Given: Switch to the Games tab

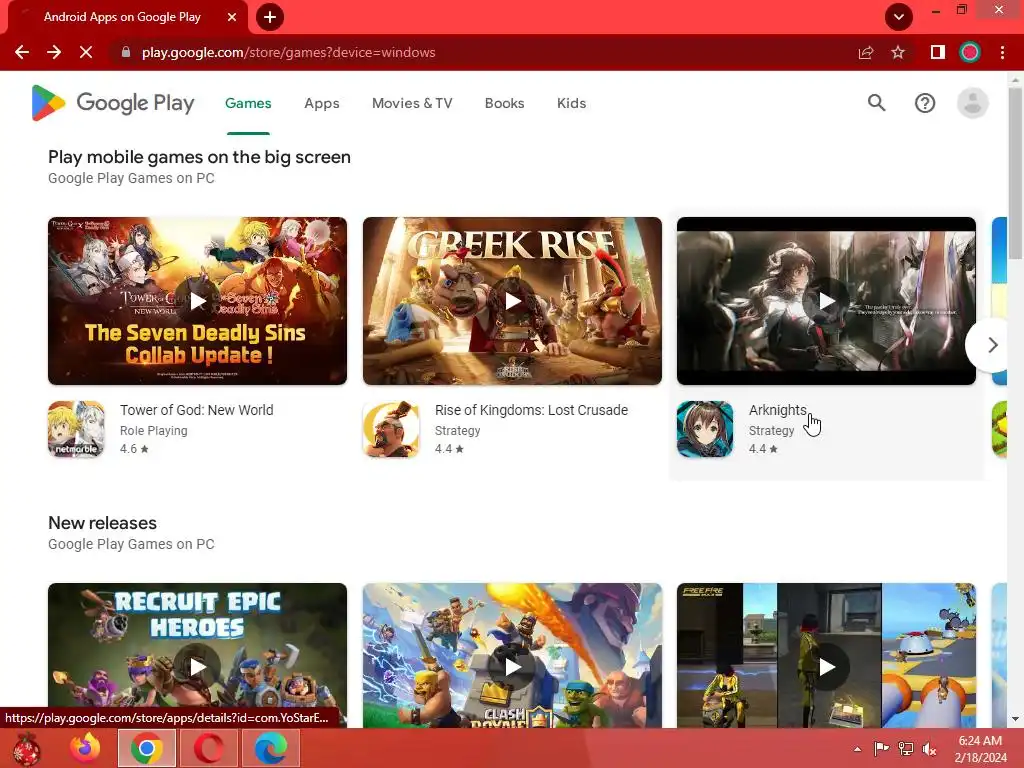Looking at the screenshot, I should 248,103.
